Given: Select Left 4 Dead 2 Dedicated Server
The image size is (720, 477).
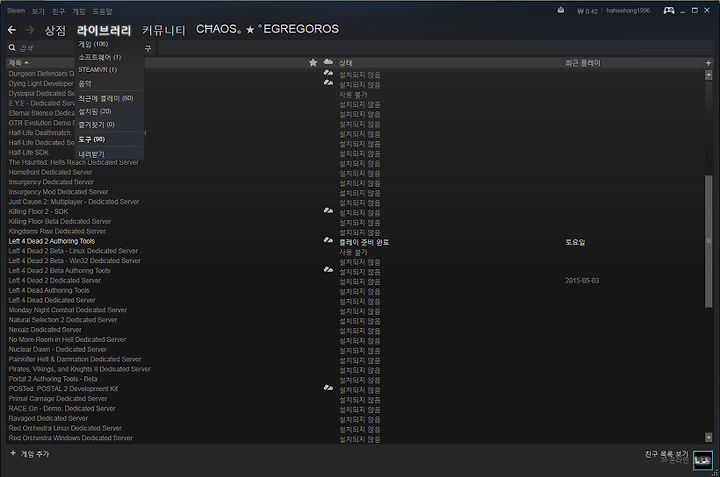Looking at the screenshot, I should pyautogui.click(x=55, y=281).
